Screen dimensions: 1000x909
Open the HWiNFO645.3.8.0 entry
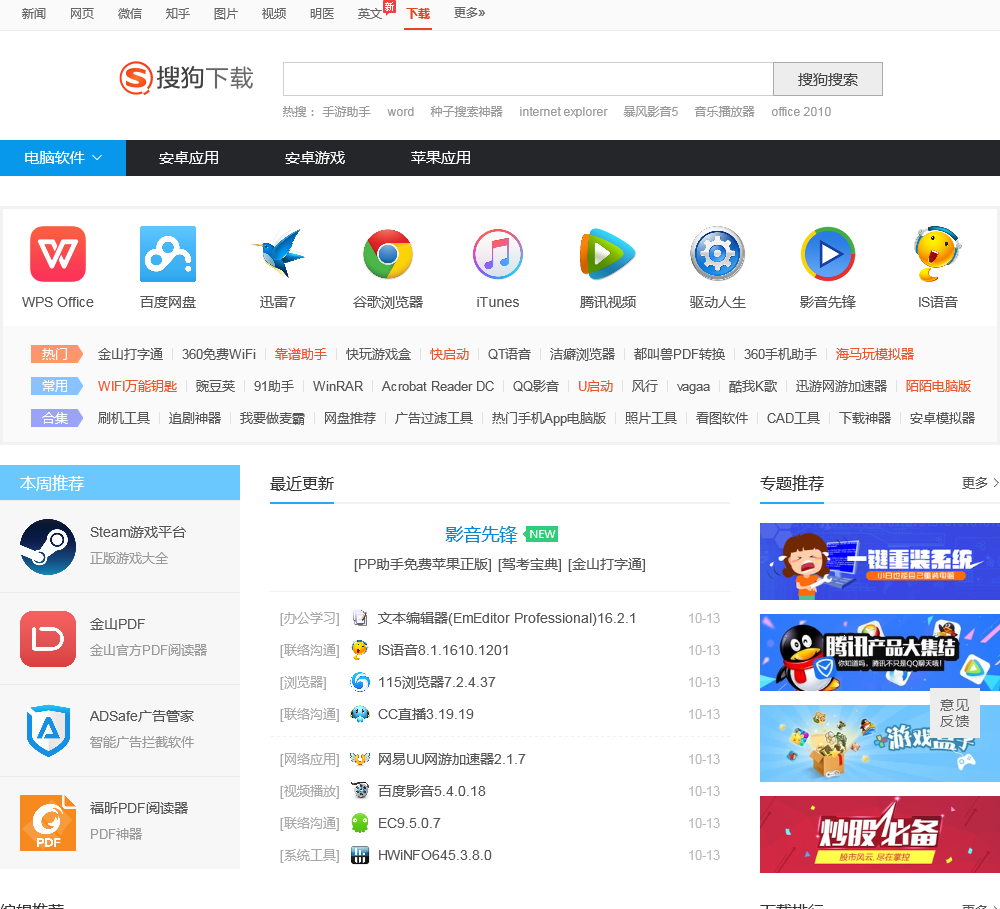click(435, 855)
